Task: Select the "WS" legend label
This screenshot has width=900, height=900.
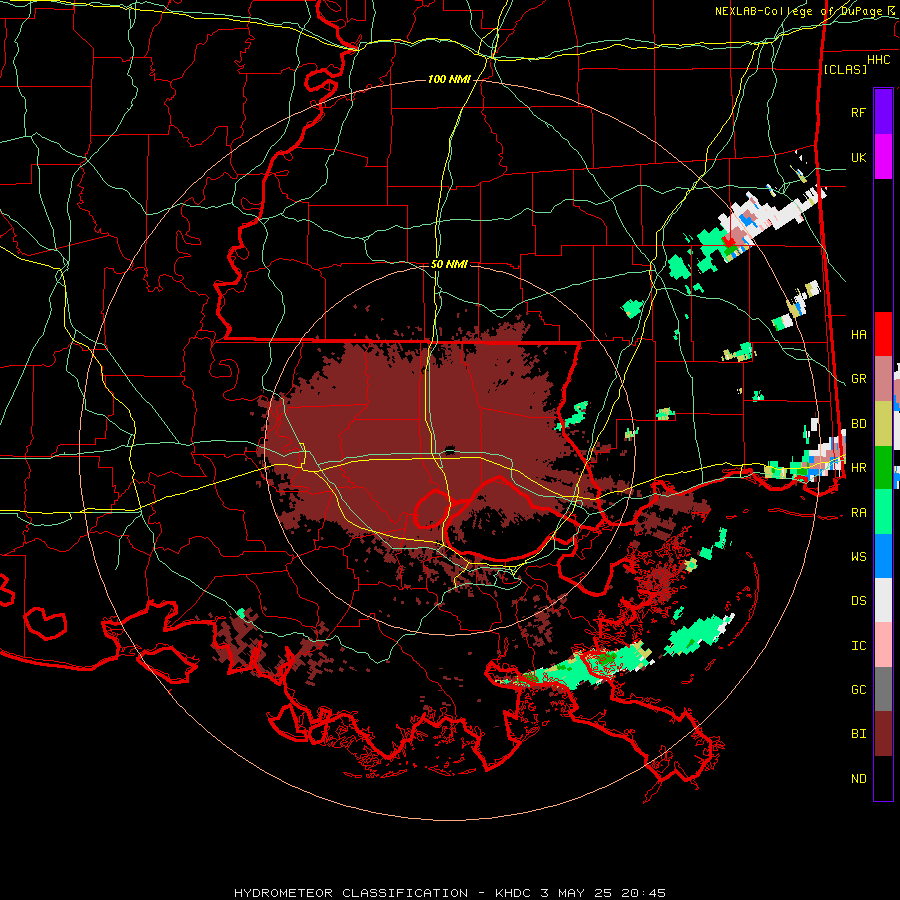Action: pyautogui.click(x=858, y=557)
